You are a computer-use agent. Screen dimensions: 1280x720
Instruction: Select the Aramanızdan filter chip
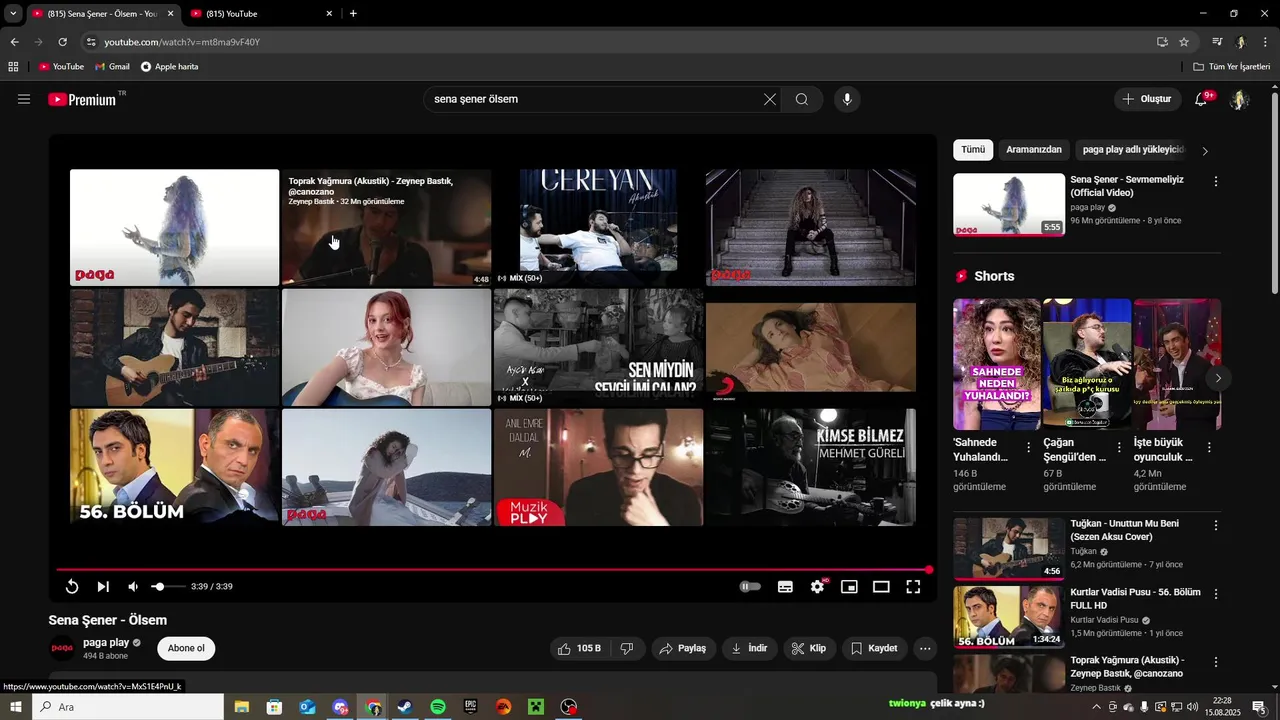click(x=1034, y=150)
